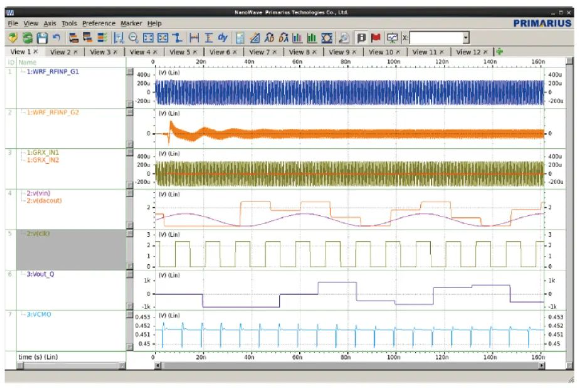Select signal 3:VCMO in the list
The image size is (586, 388).
[39, 314]
